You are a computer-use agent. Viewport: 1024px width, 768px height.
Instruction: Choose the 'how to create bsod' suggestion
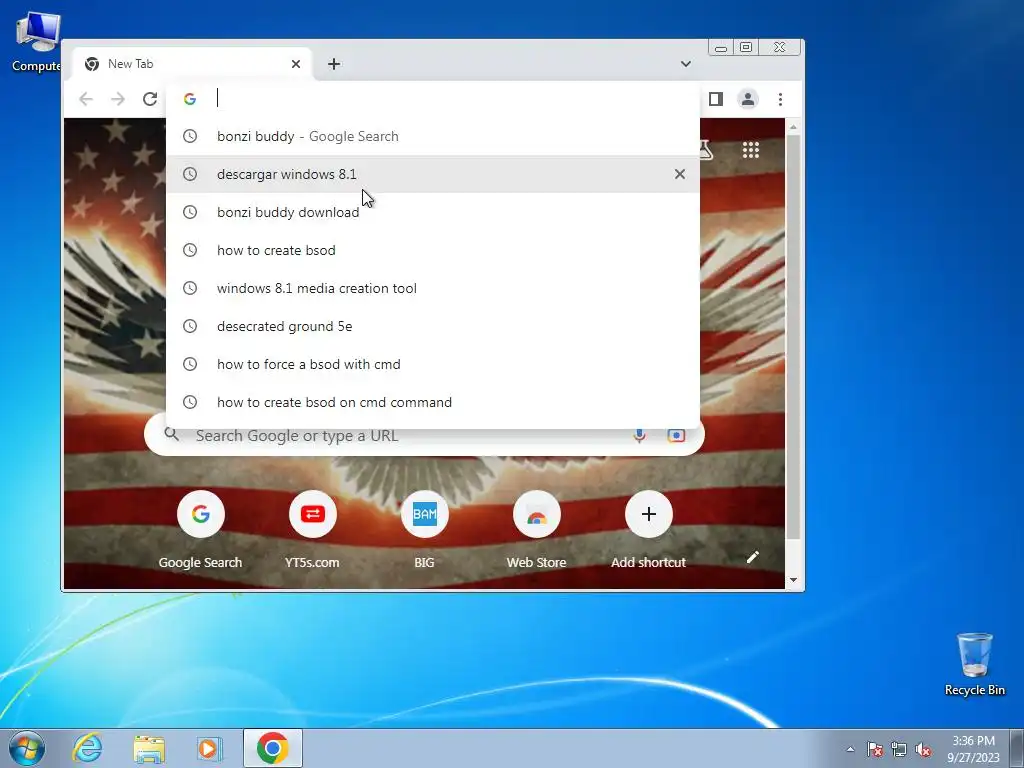coord(433,250)
